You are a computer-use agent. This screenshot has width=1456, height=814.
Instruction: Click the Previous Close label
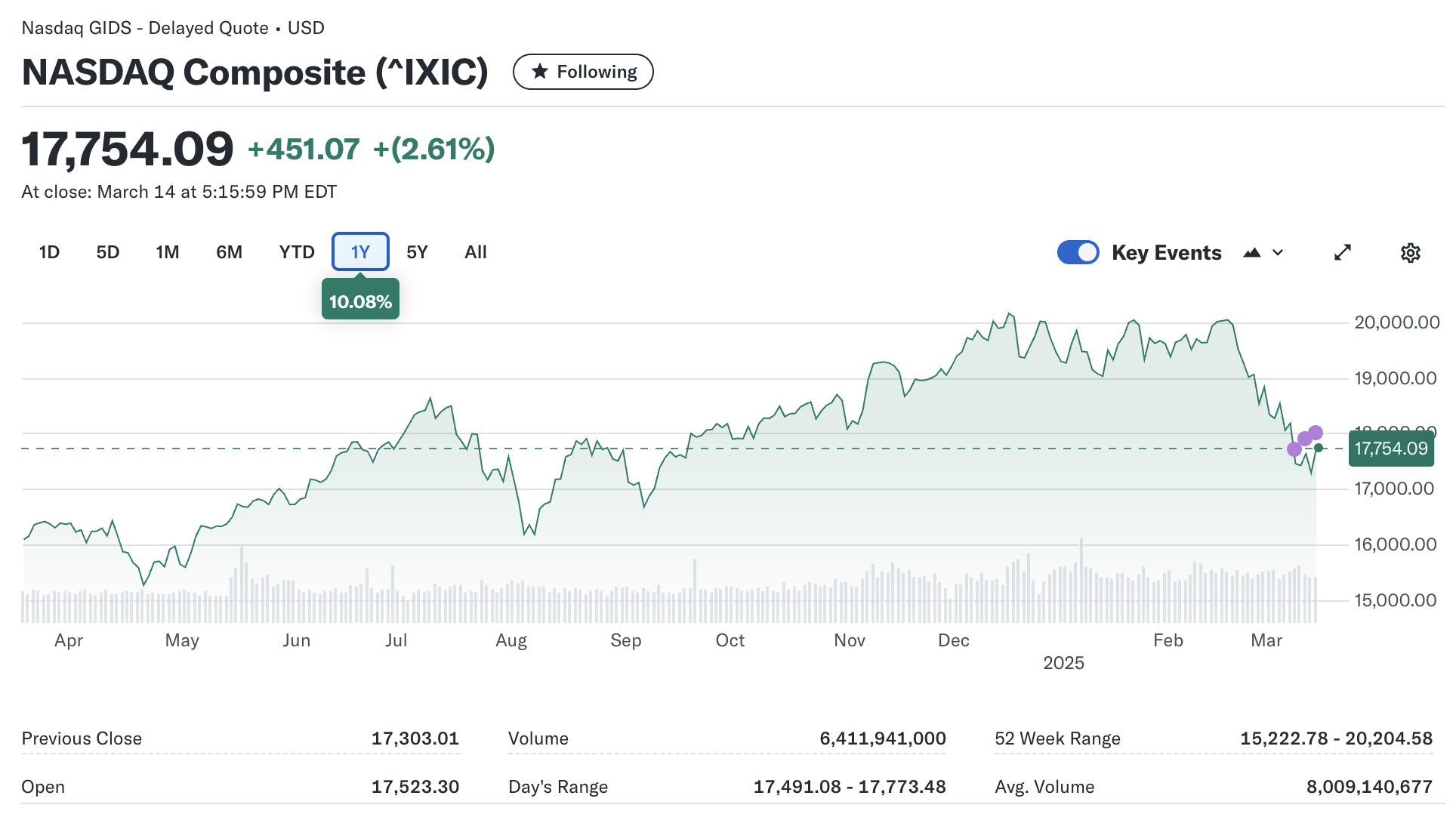coord(82,738)
